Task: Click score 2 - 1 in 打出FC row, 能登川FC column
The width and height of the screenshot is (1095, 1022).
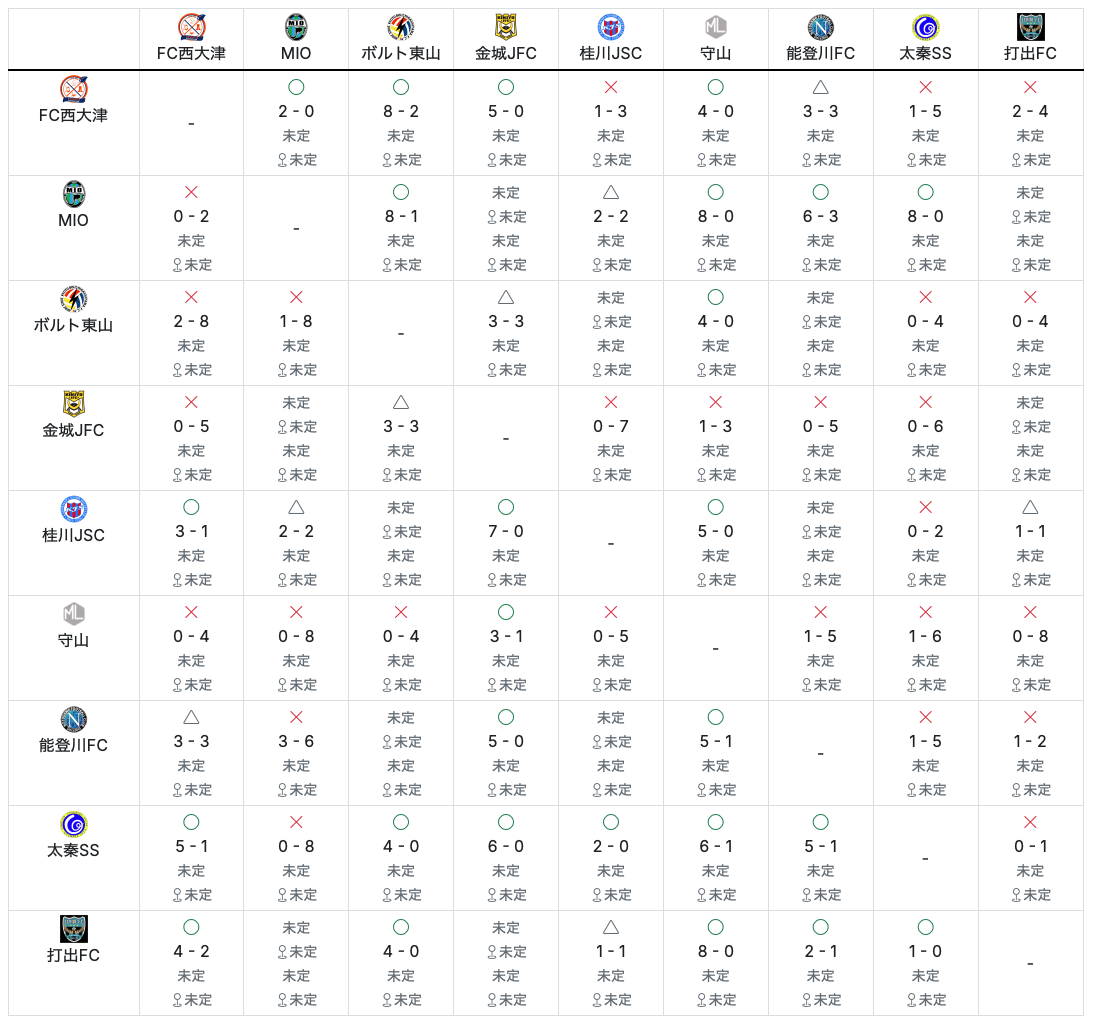Action: click(821, 951)
